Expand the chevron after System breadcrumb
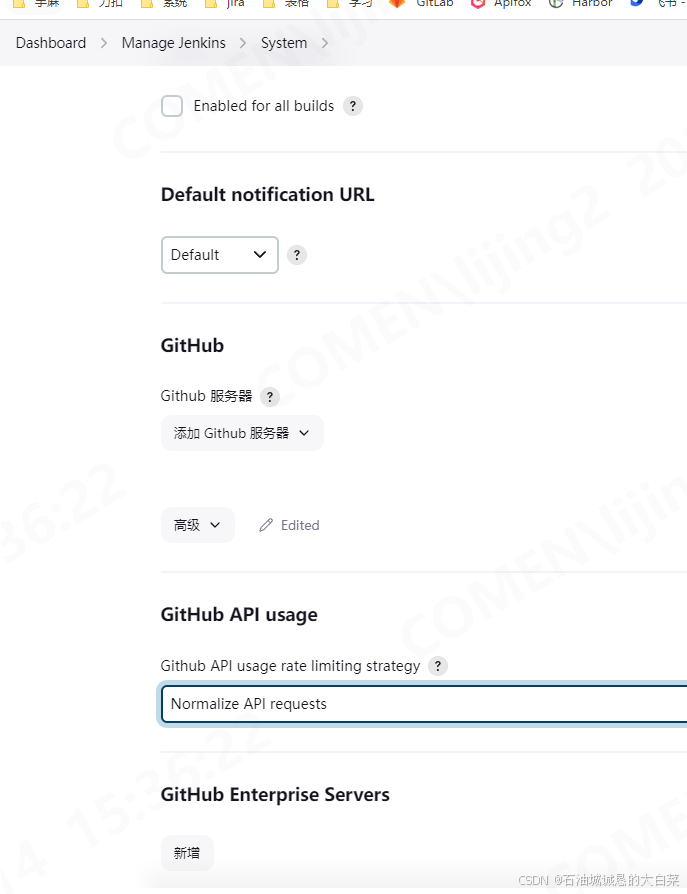Screen dimensions: 687x894 tap(324, 43)
